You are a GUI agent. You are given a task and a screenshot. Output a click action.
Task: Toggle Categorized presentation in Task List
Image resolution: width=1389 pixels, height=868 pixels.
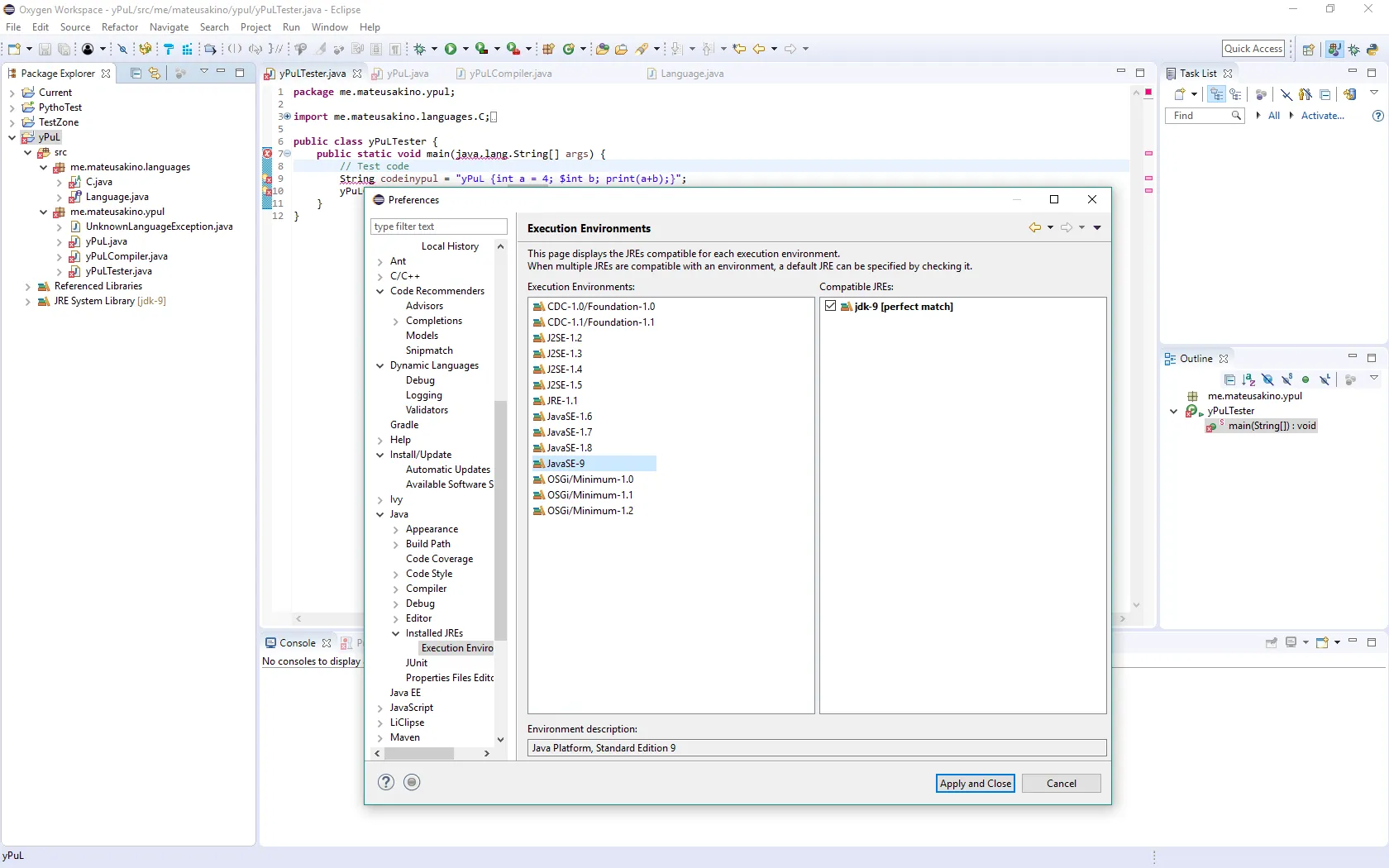(x=1216, y=94)
